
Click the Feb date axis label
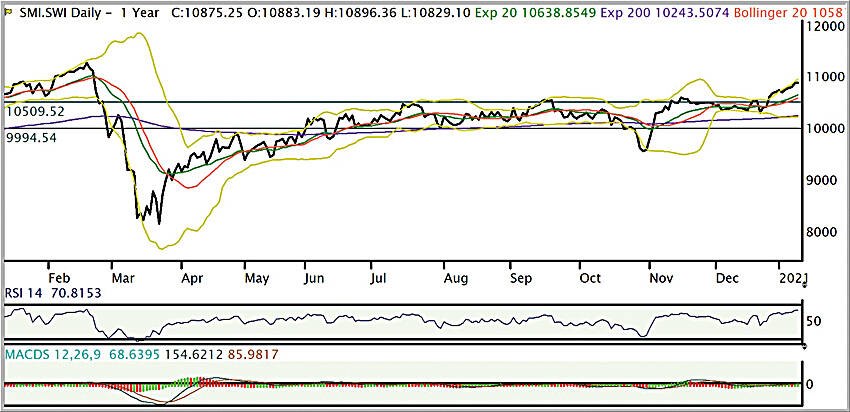pyautogui.click(x=59, y=278)
